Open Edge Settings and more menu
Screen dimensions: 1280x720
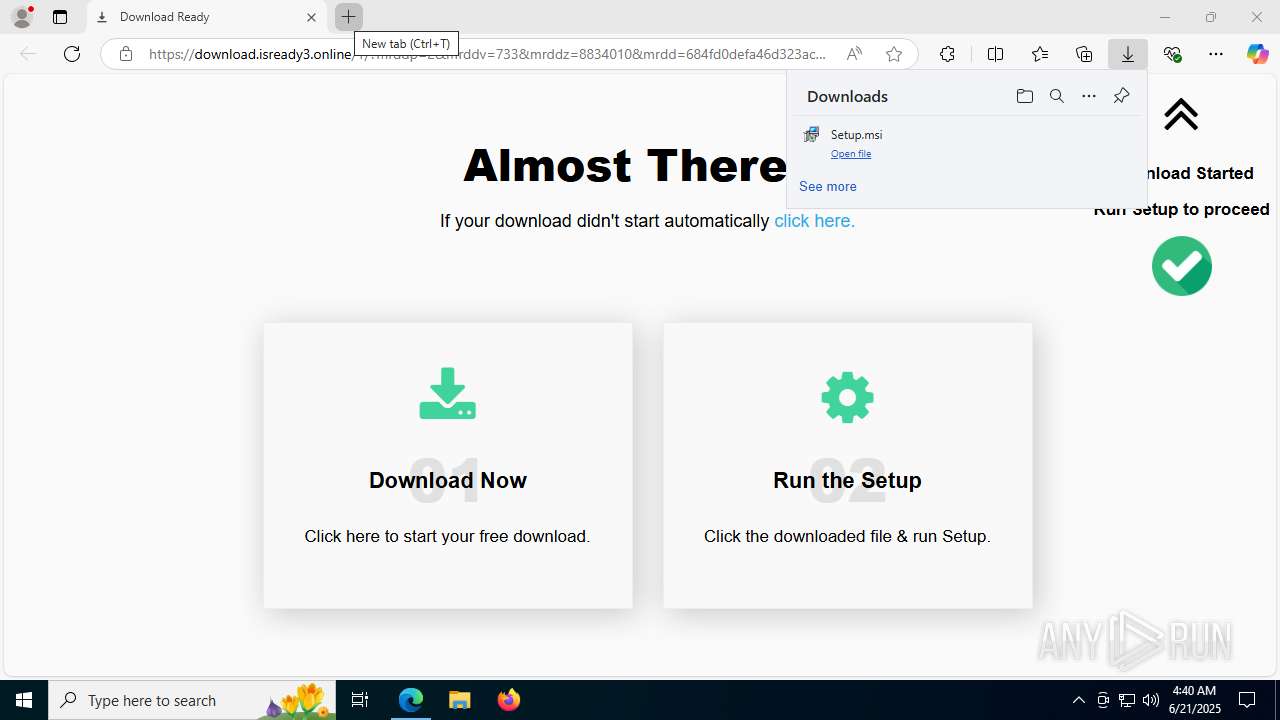click(1216, 54)
